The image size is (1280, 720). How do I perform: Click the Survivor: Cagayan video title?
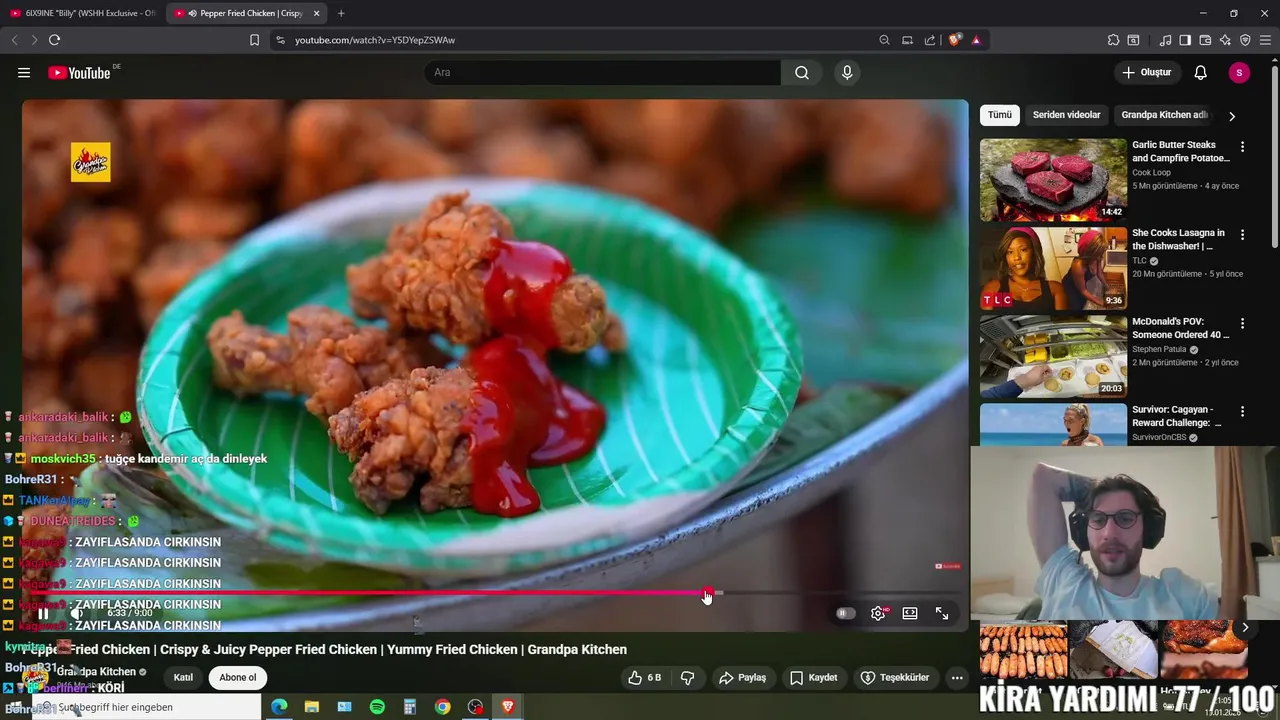[x=1176, y=416]
